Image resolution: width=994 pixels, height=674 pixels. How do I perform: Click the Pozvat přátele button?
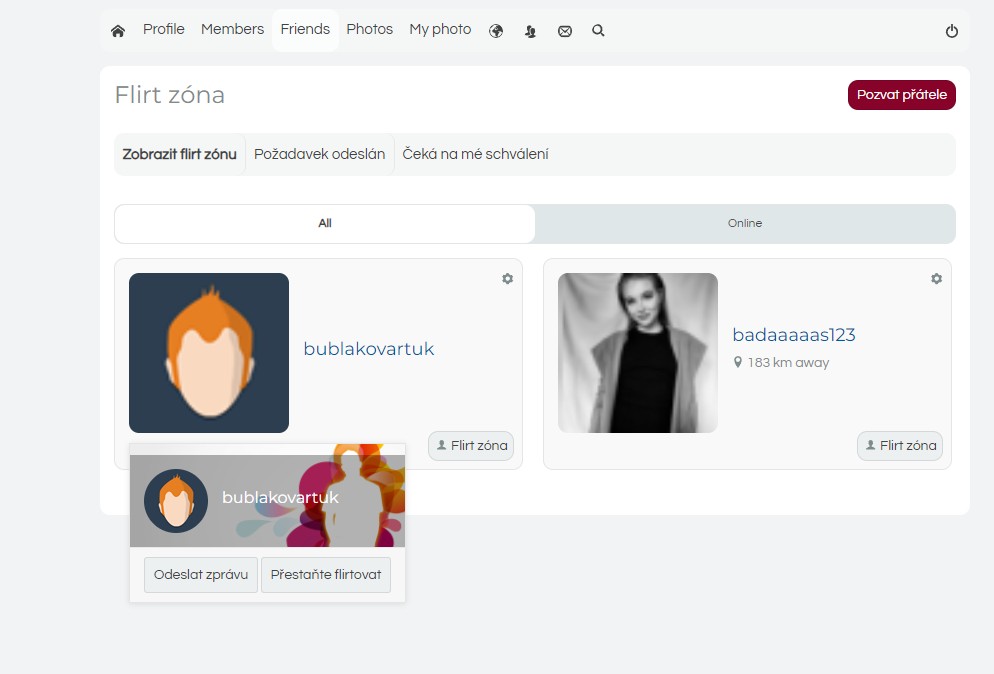click(x=901, y=95)
